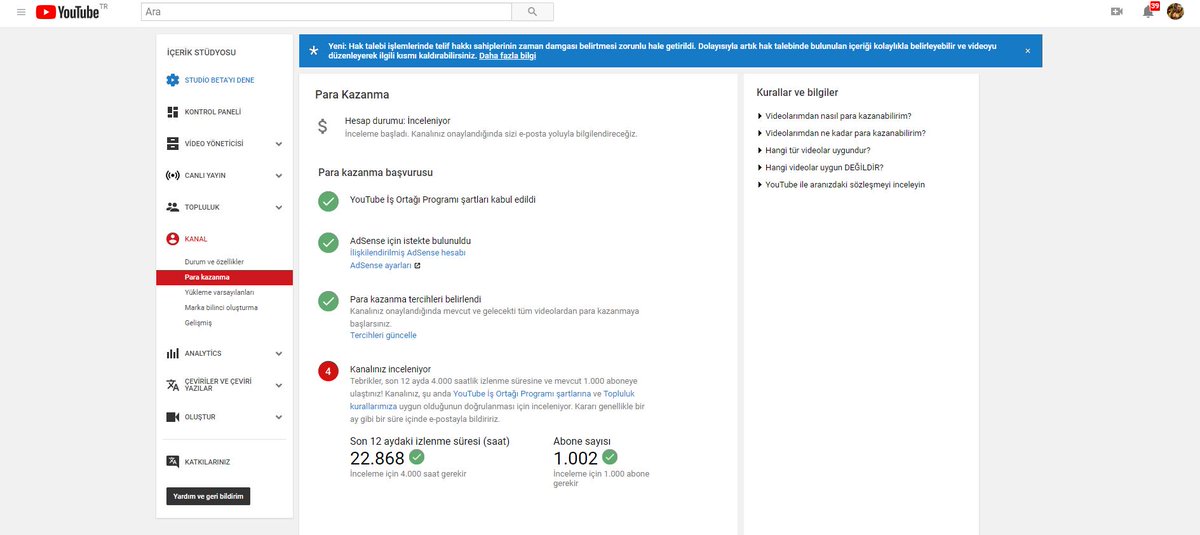The width and height of the screenshot is (1200, 535).
Task: Open Durum ve özellikler submenu item
Action: click(x=214, y=262)
